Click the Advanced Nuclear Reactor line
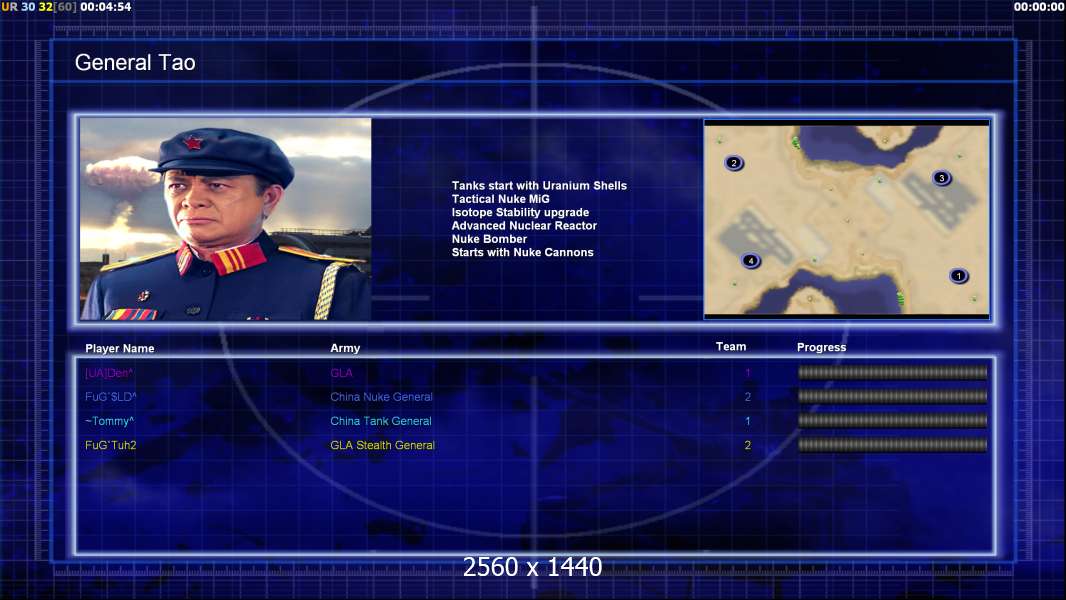This screenshot has height=600, width=1066. click(x=524, y=226)
